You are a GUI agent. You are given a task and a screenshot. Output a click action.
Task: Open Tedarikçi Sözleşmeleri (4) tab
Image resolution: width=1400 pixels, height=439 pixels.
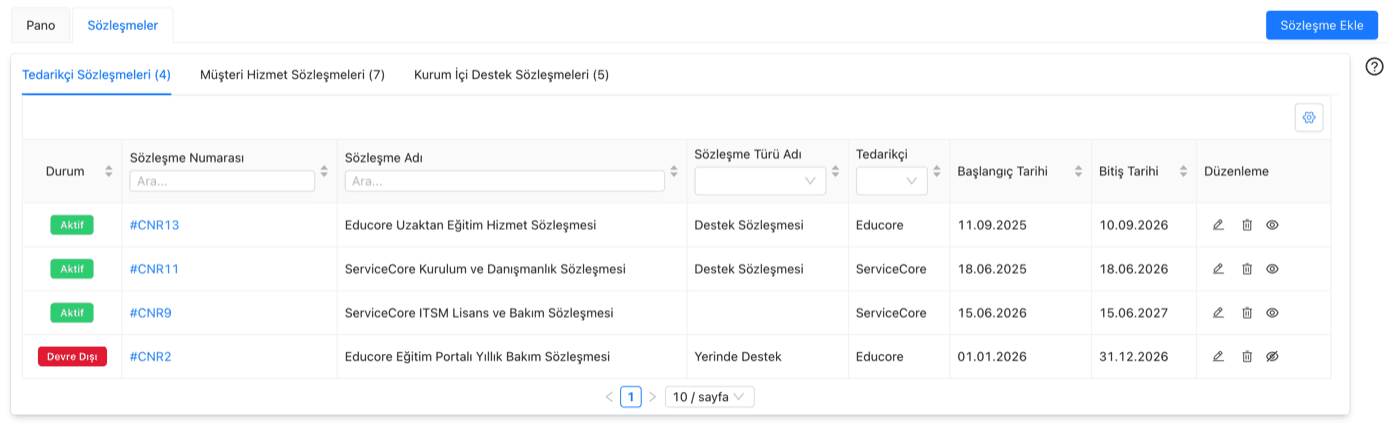[96, 75]
